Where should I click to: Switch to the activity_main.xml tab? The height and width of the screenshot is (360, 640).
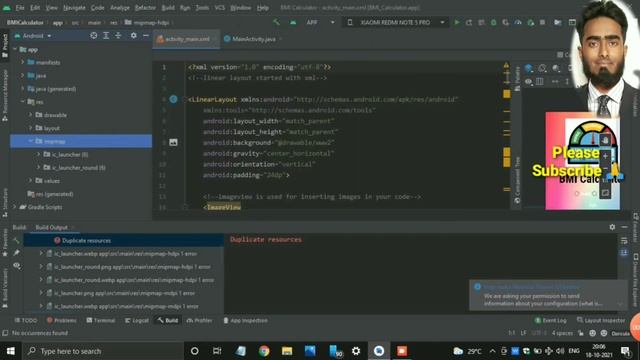pos(187,39)
